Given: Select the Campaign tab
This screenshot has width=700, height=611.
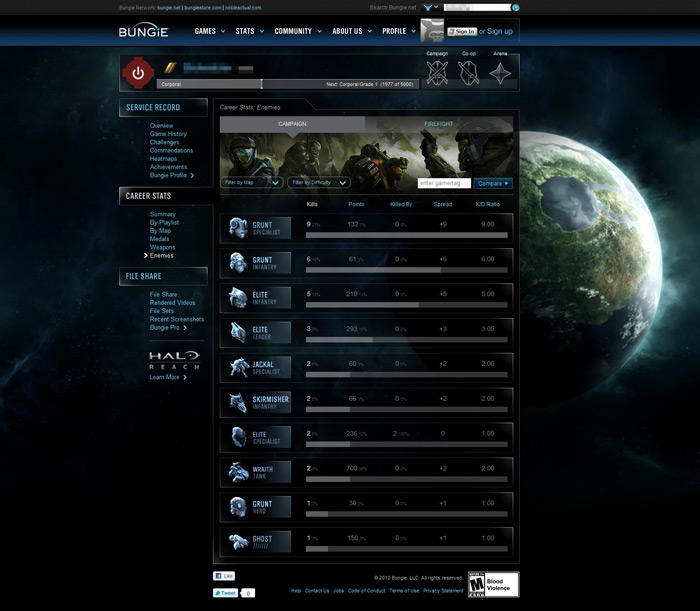Looking at the screenshot, I should [x=292, y=124].
